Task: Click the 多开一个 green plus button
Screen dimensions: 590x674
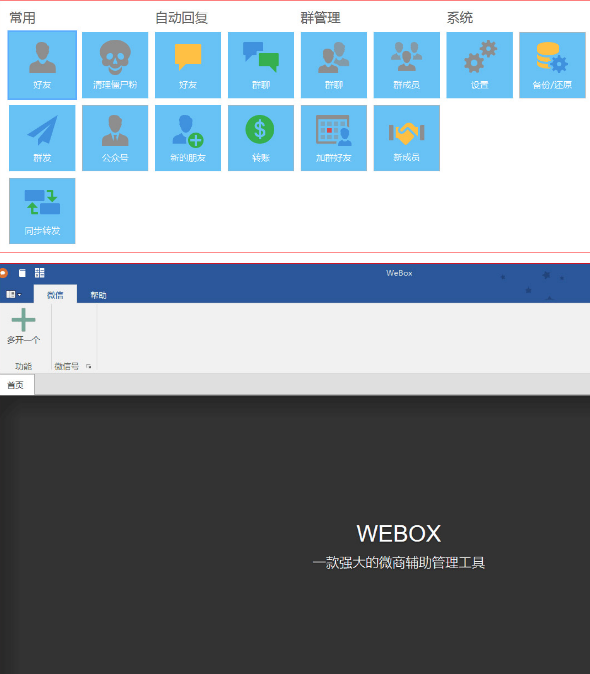Action: click(24, 327)
